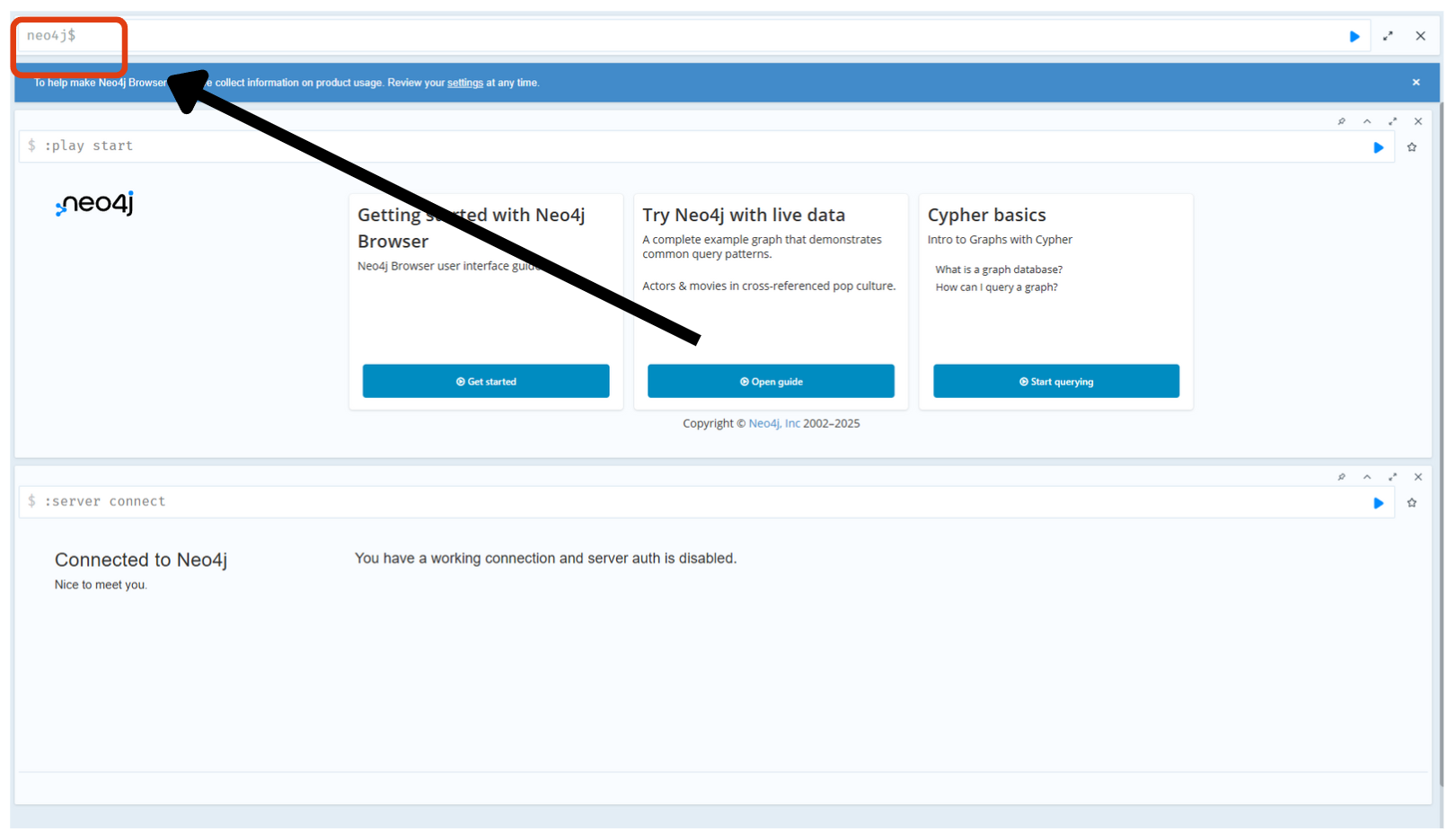The width and height of the screenshot is (1456, 839).
Task: Click the 'Cypher basics' card heading
Action: [x=986, y=215]
